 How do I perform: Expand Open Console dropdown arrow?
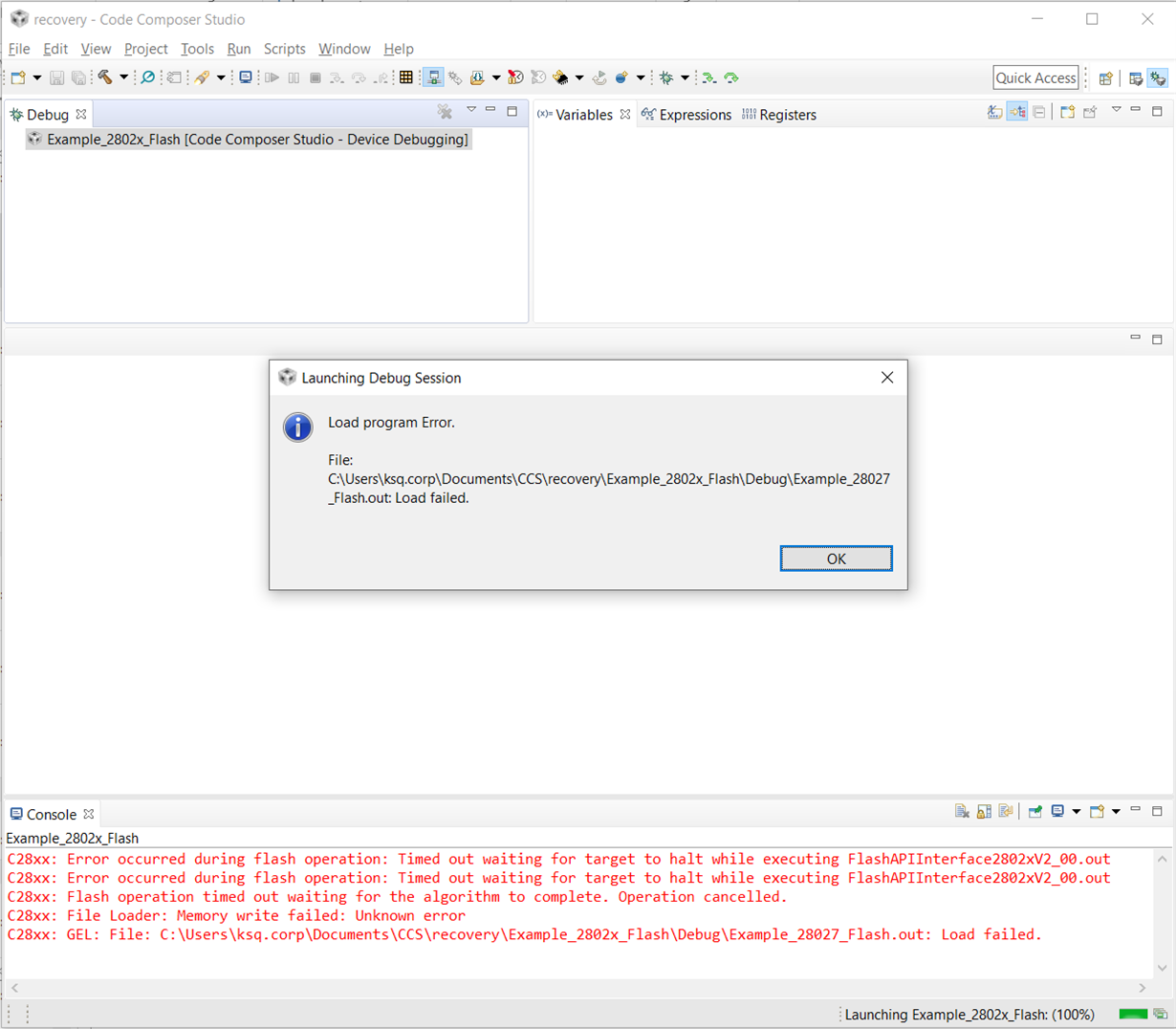pyautogui.click(x=1116, y=812)
